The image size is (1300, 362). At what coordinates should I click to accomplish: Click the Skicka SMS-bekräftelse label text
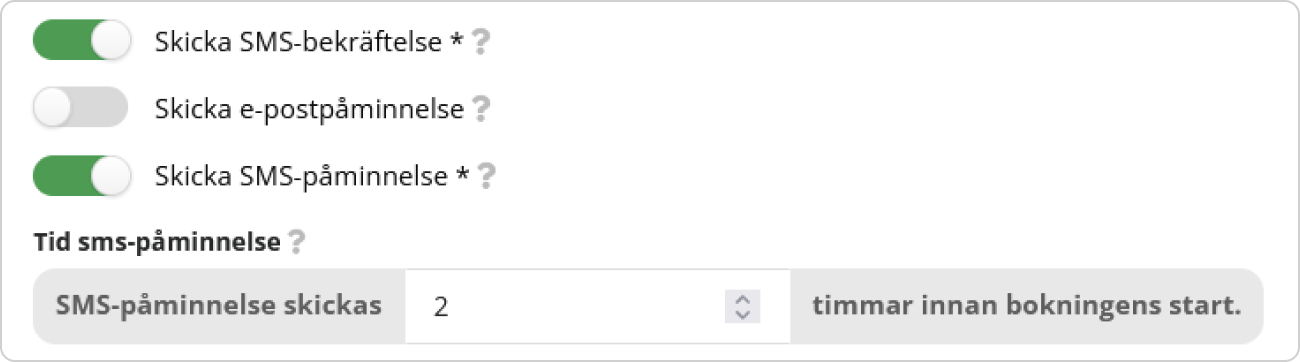301,42
